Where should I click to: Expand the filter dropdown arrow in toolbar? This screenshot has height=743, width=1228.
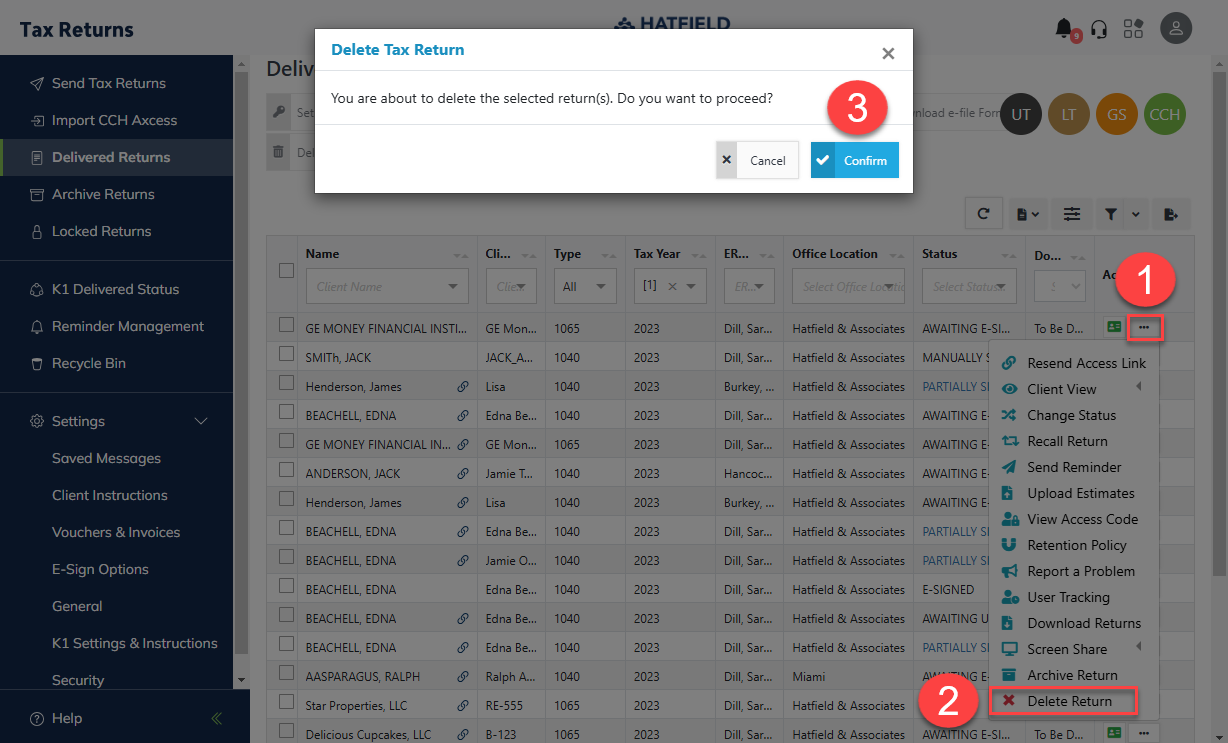tap(1135, 213)
